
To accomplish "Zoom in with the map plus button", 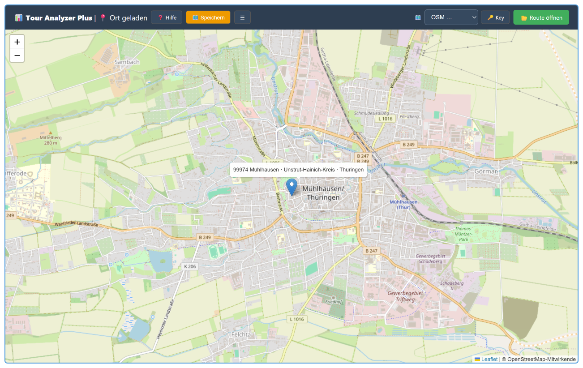I will pos(17,42).
